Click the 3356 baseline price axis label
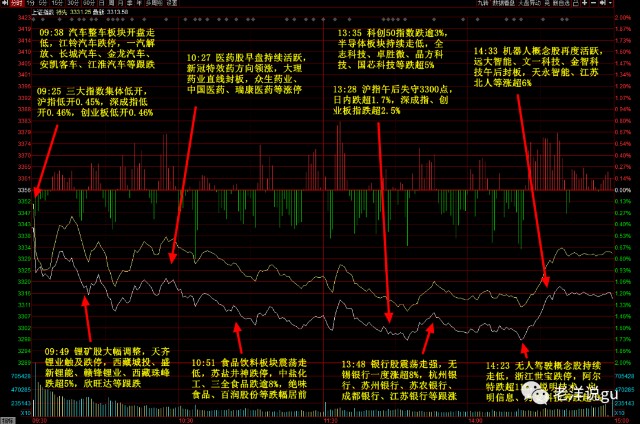 pyautogui.click(x=24, y=190)
